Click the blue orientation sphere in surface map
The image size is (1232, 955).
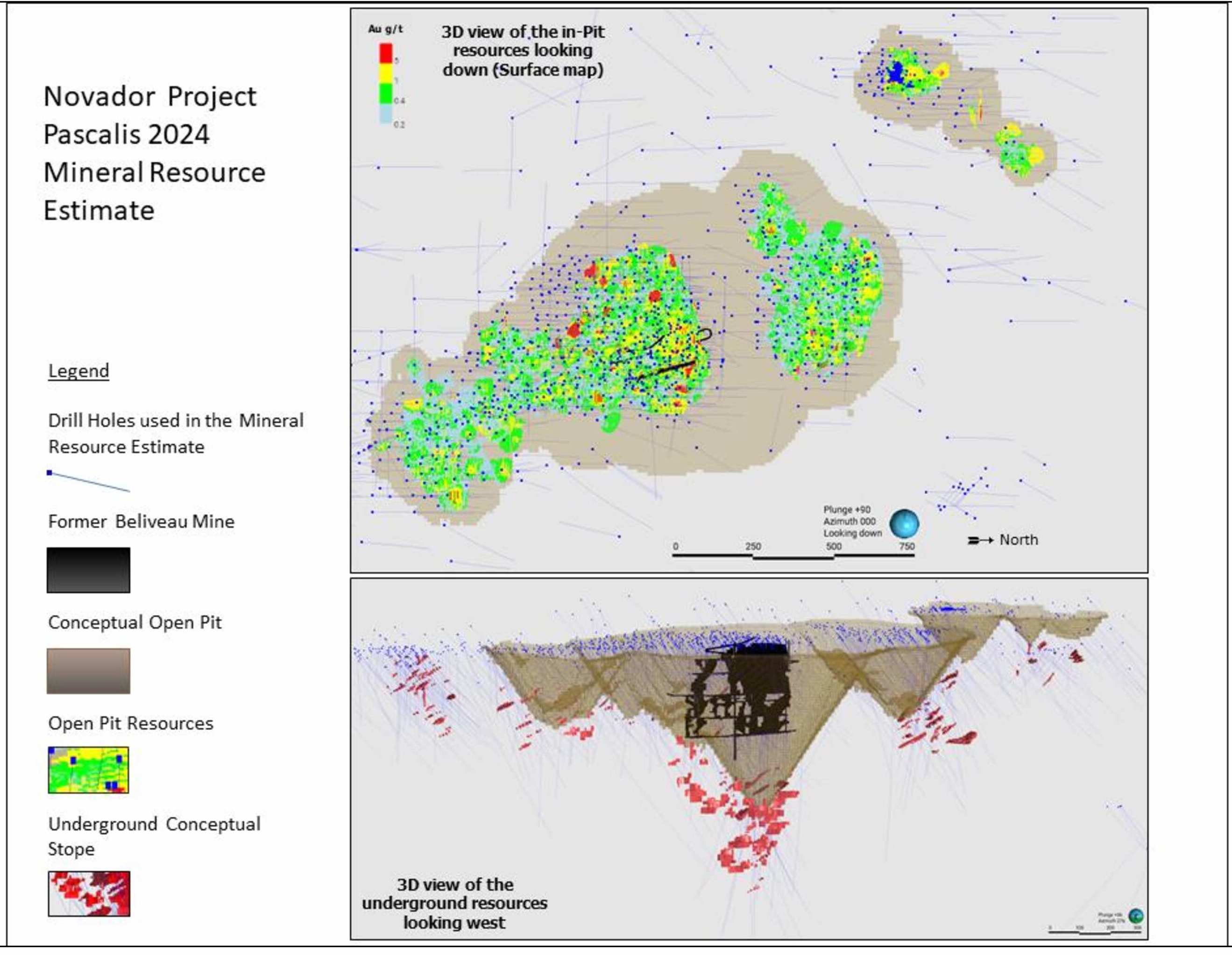click(x=904, y=524)
